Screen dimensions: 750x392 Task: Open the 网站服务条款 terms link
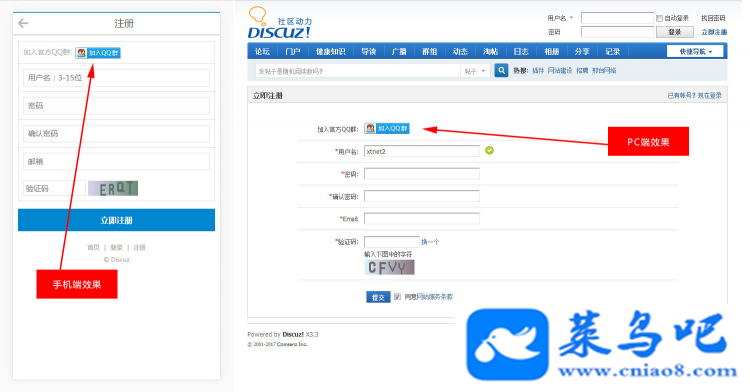click(434, 297)
